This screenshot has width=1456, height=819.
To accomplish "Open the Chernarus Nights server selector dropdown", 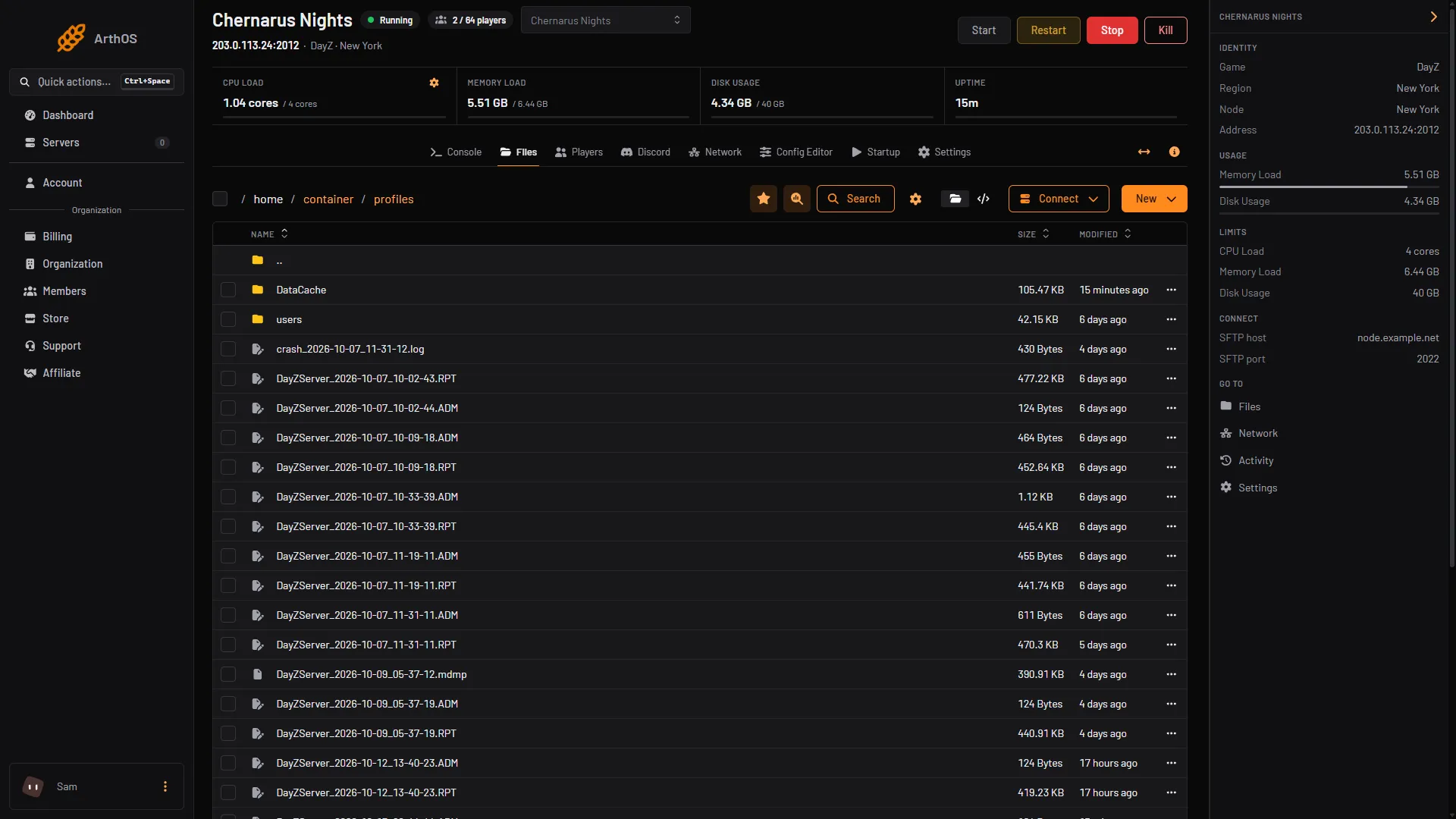I will point(605,20).
